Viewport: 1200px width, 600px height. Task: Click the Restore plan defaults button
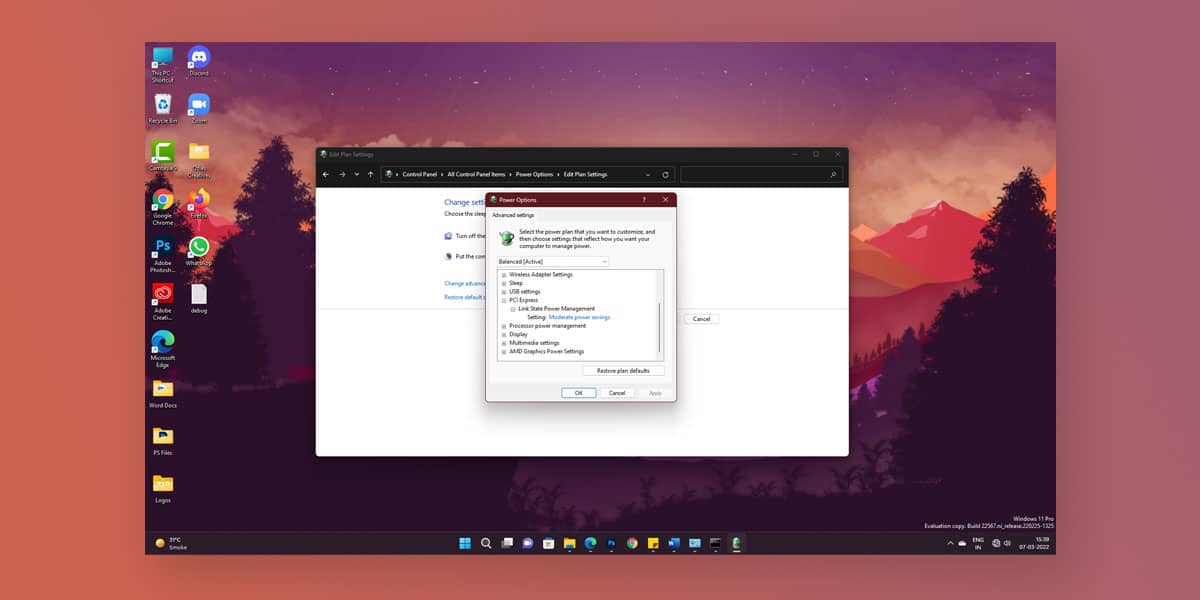coord(623,371)
